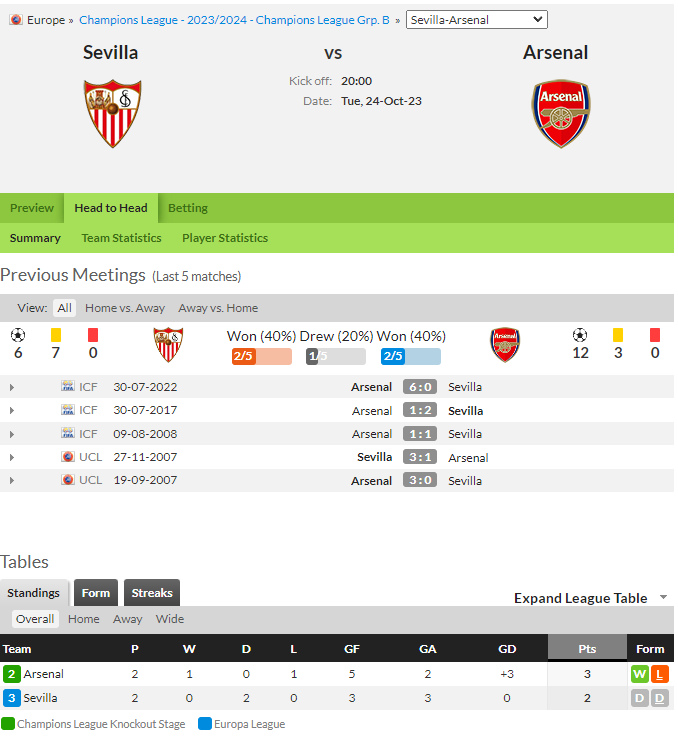Click the 3:1 score for Sevilla vs Arsenal
The width and height of the screenshot is (678, 747).
[420, 457]
